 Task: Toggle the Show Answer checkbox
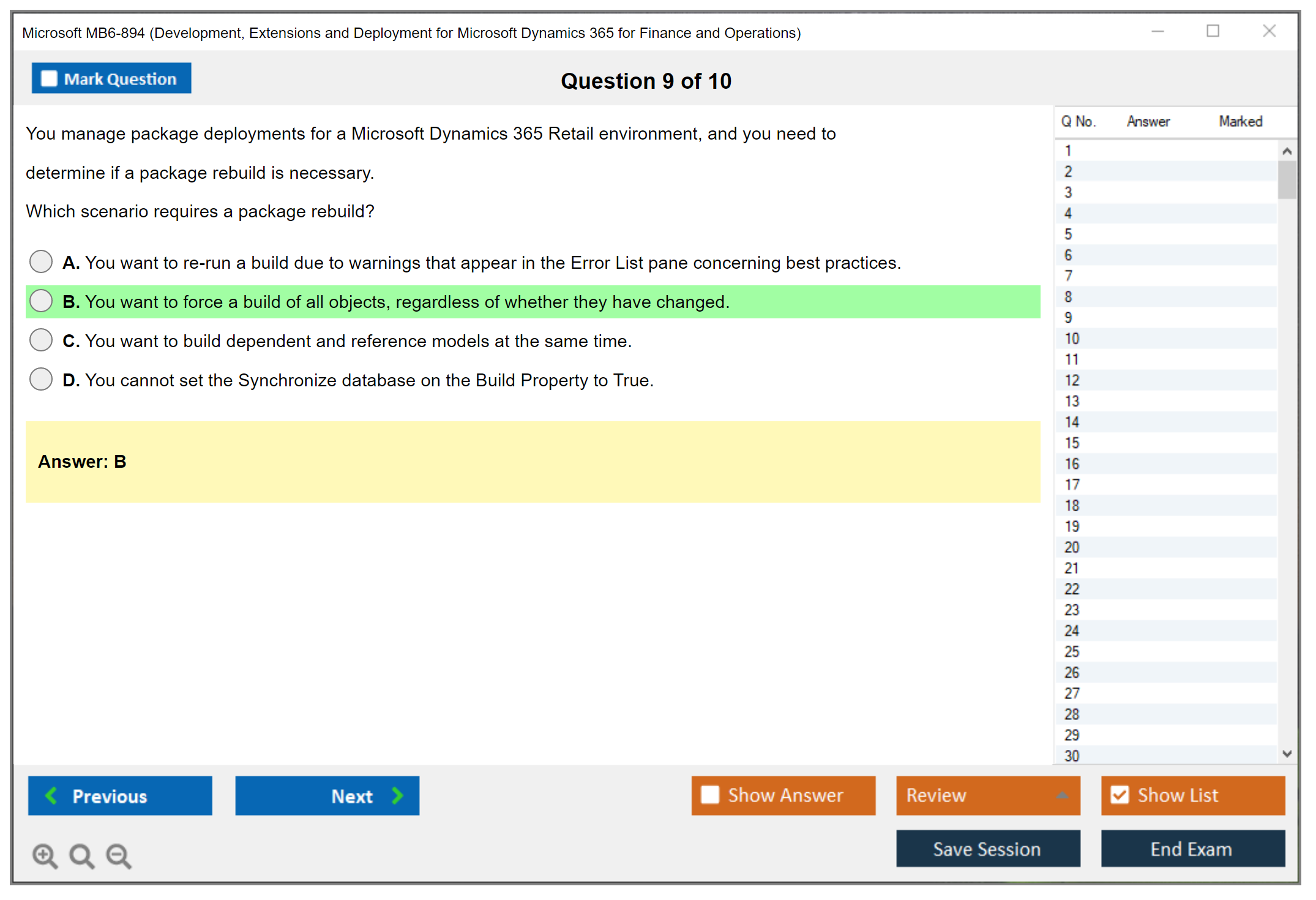[710, 795]
